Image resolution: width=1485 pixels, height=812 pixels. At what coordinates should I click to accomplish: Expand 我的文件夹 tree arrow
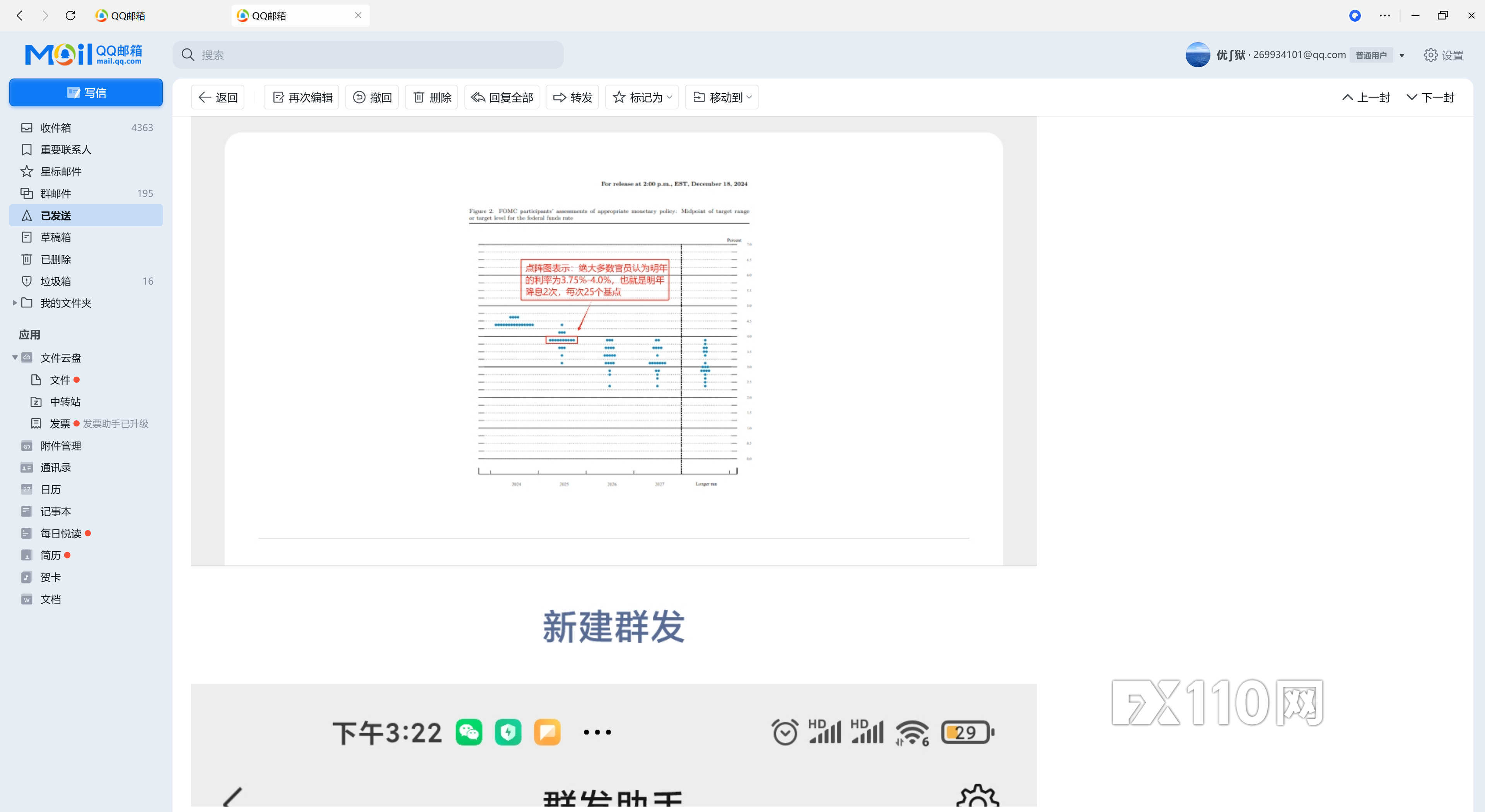14,302
